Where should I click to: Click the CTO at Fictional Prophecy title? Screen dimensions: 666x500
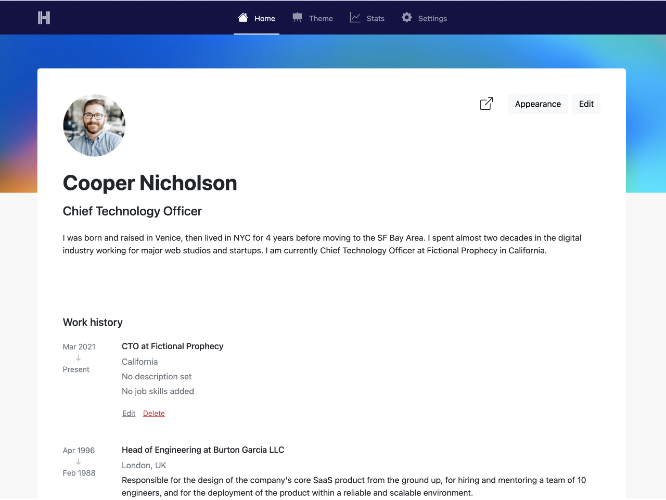[172, 346]
